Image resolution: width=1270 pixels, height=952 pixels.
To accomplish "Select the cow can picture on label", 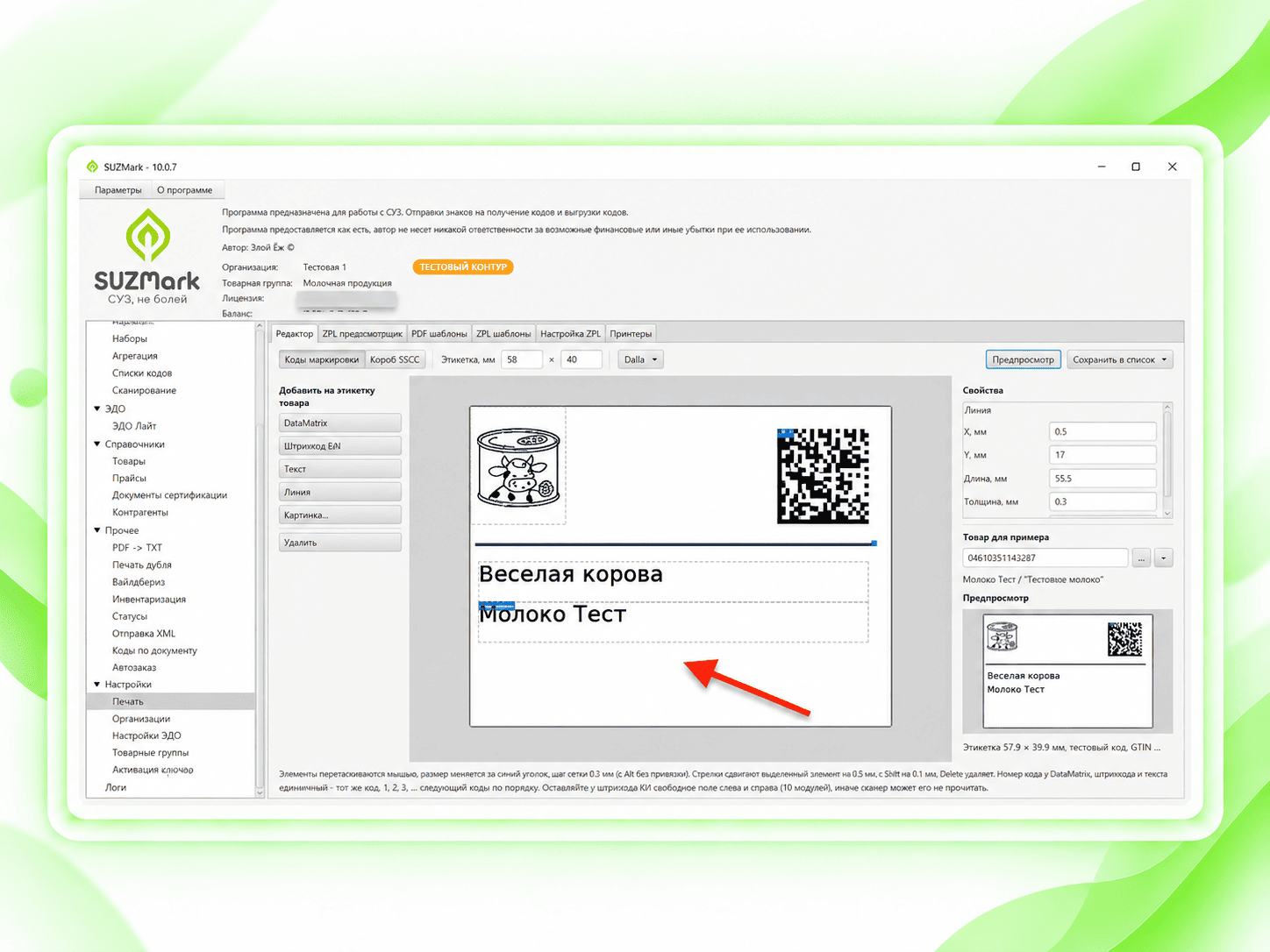I will 518,467.
